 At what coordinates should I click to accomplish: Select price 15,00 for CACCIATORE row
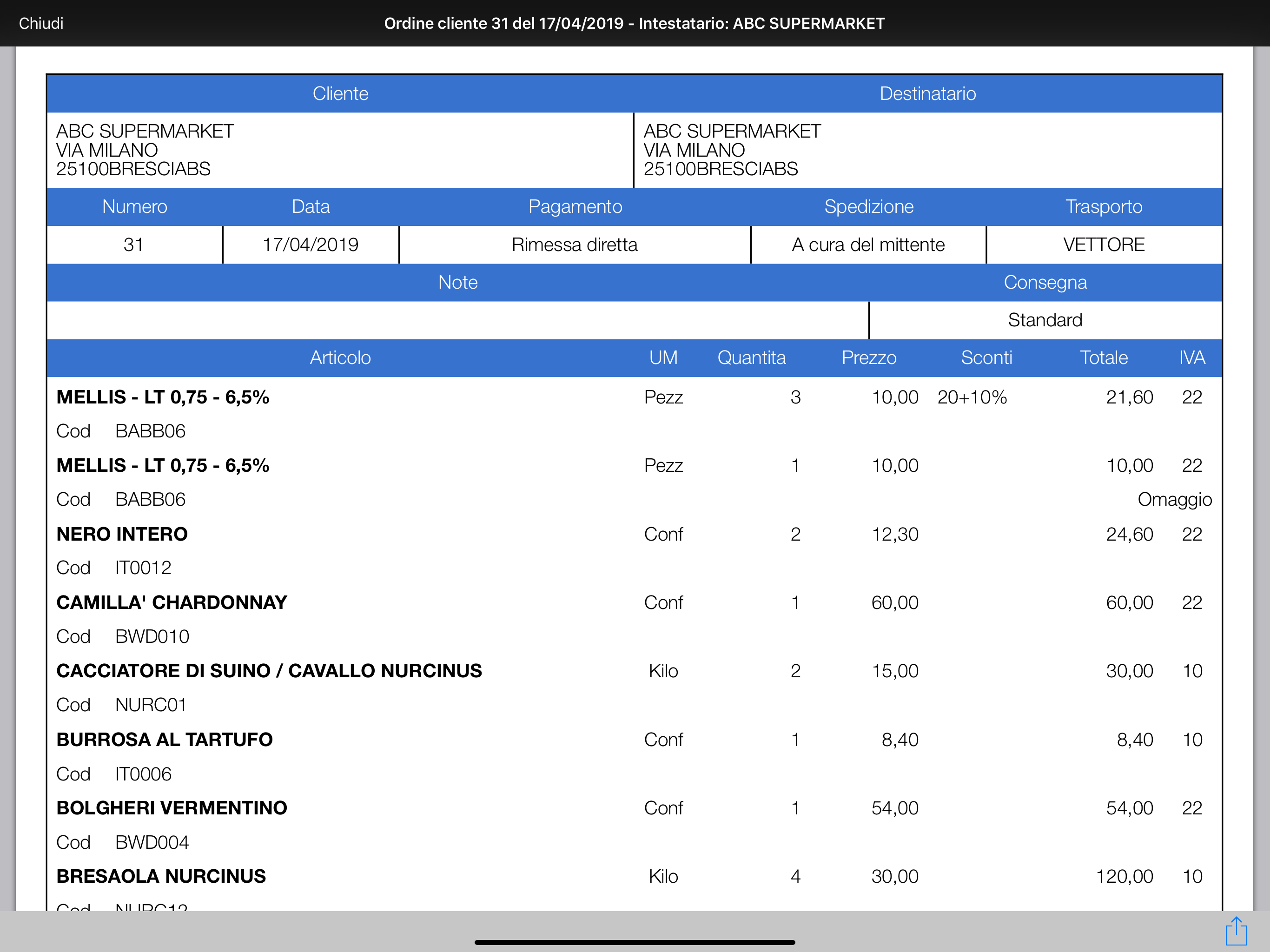(895, 671)
